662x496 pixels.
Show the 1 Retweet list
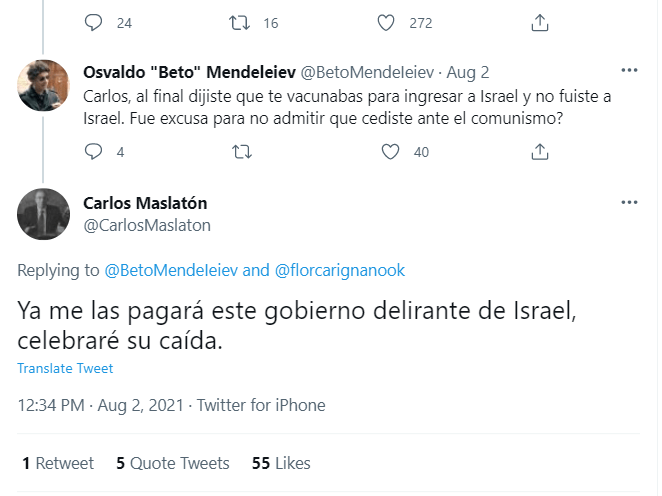click(x=58, y=463)
